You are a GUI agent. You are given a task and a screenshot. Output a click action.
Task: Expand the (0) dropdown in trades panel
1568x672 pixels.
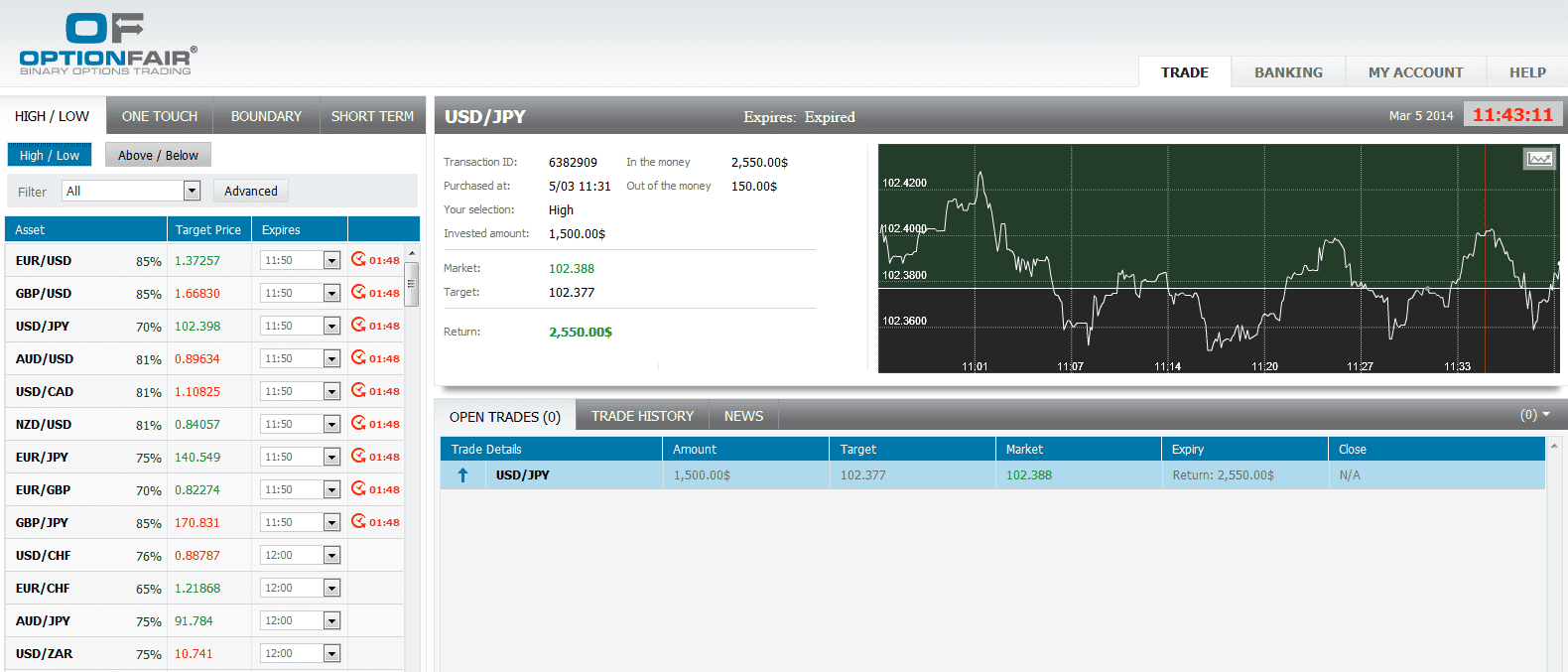tap(1534, 415)
